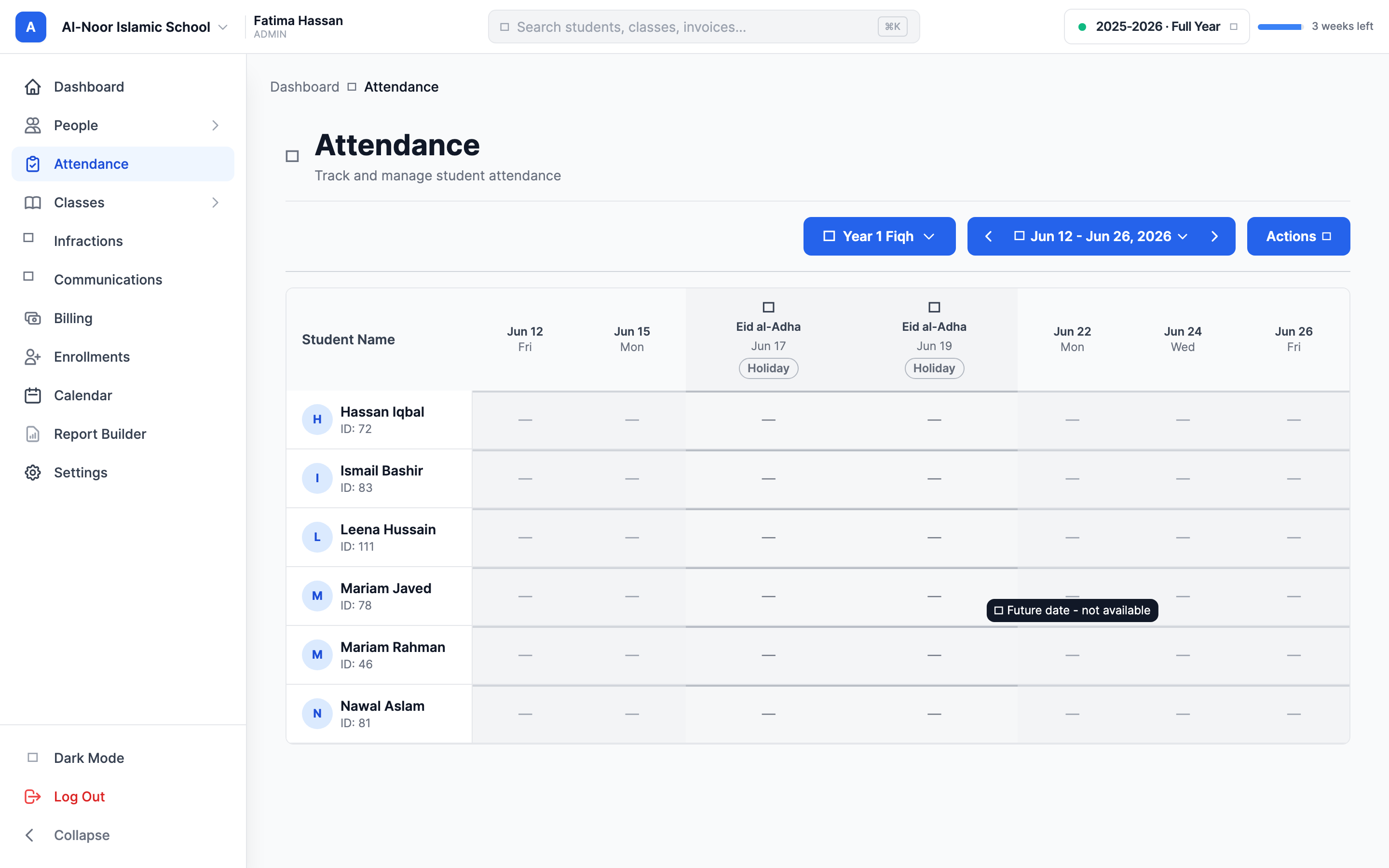1389x868 pixels.
Task: Go to next date range
Action: coord(1214,236)
